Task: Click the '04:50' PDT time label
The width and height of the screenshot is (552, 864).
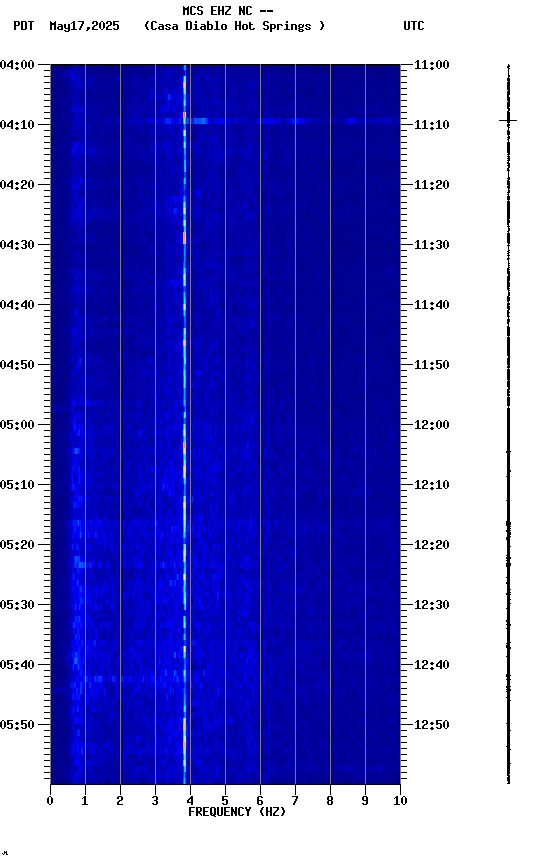Action: [x=17, y=365]
